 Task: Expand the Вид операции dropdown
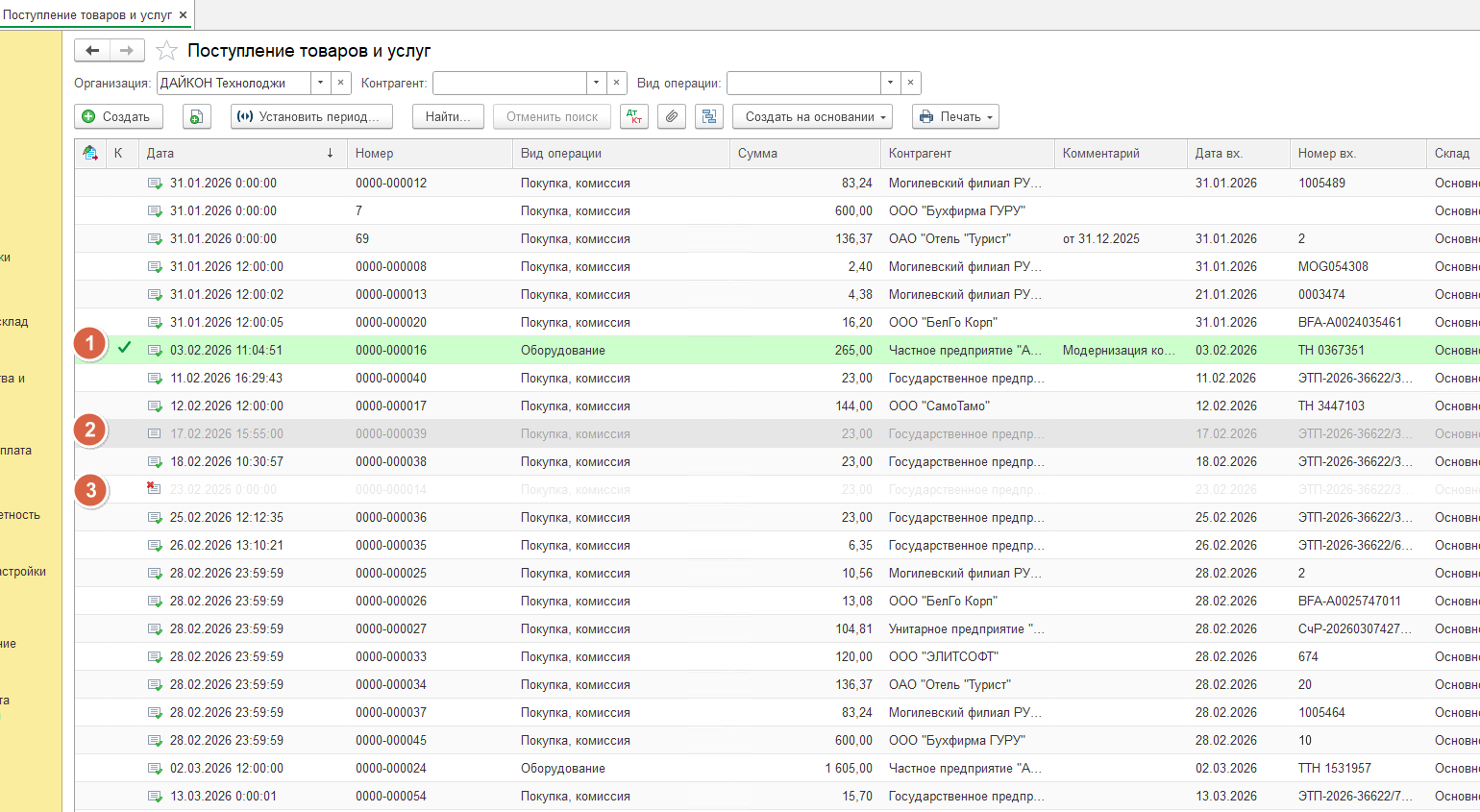(891, 83)
